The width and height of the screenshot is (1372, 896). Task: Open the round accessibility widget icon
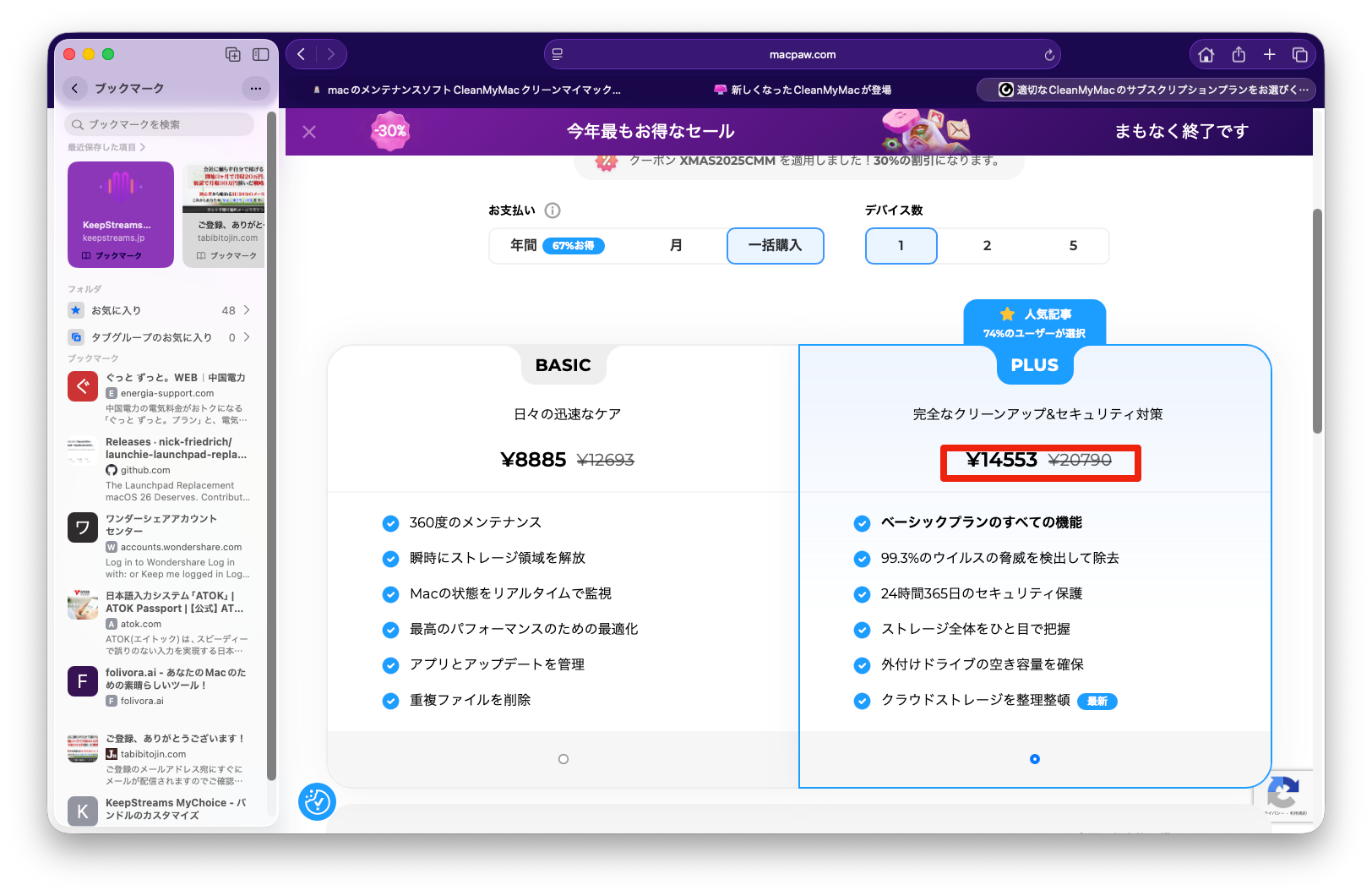pyautogui.click(x=317, y=801)
